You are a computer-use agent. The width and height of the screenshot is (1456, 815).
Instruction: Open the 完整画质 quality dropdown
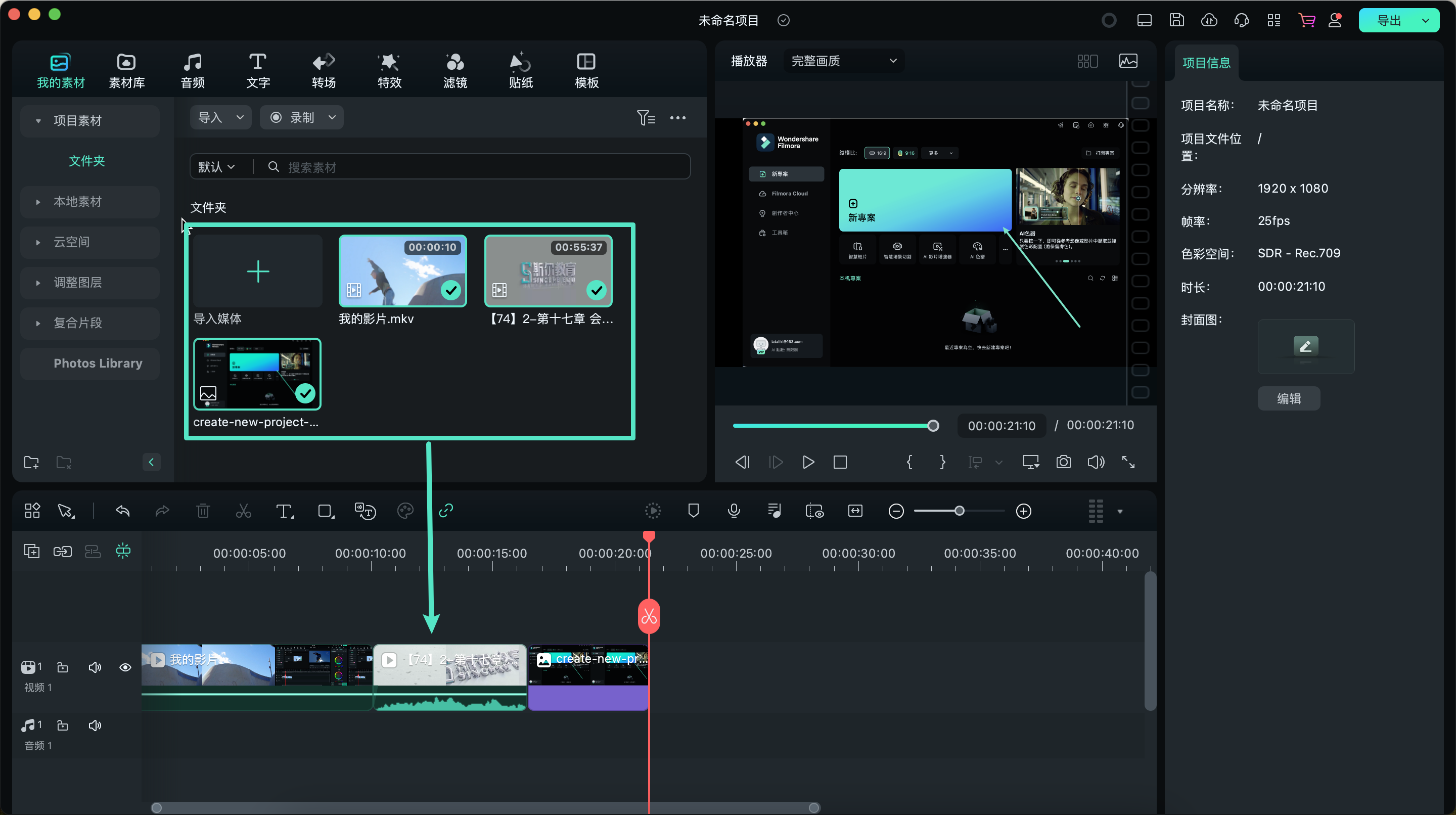click(x=843, y=61)
